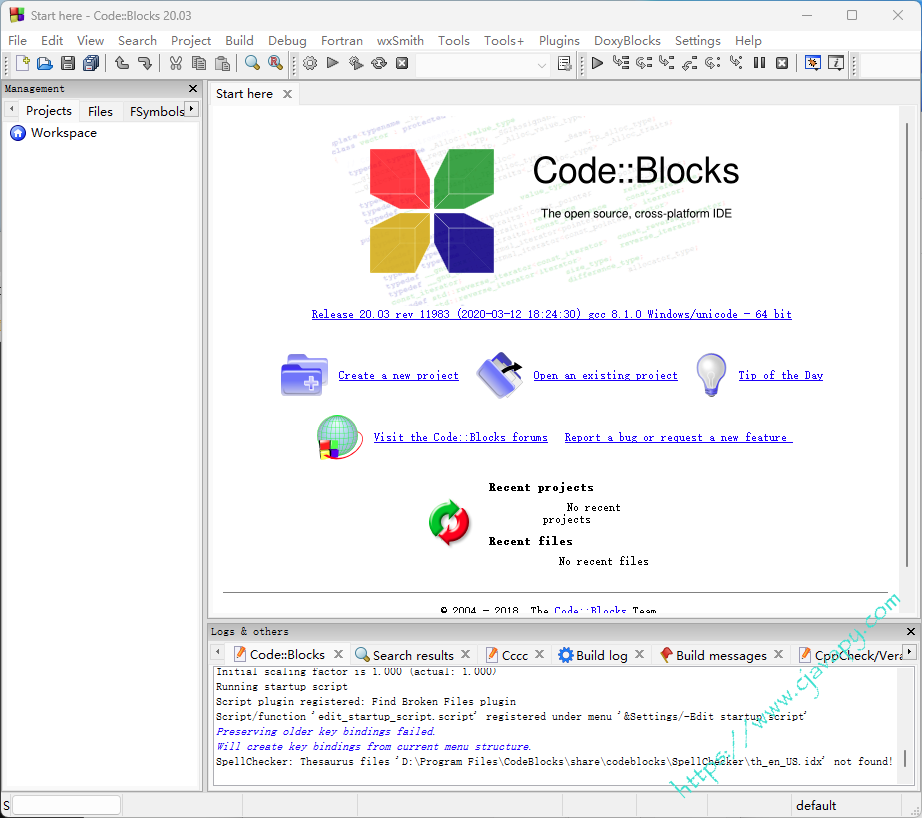Click the Replace magnifier icon
The height and width of the screenshot is (818, 922).
click(275, 63)
